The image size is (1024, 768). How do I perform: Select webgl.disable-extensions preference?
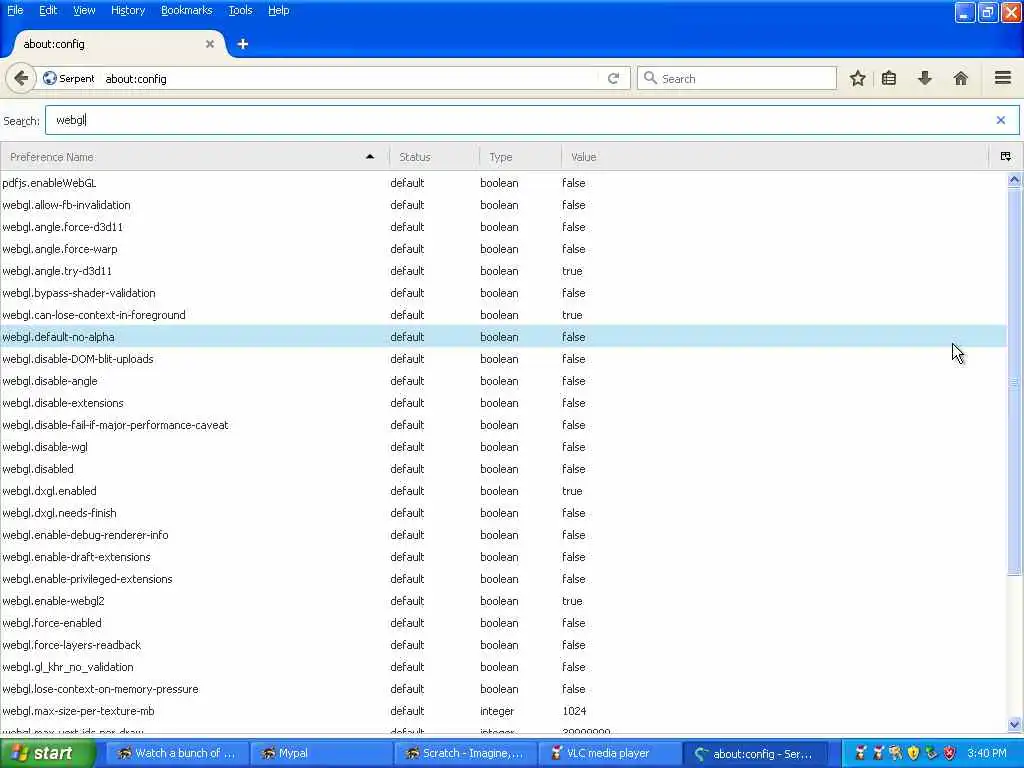click(503, 403)
